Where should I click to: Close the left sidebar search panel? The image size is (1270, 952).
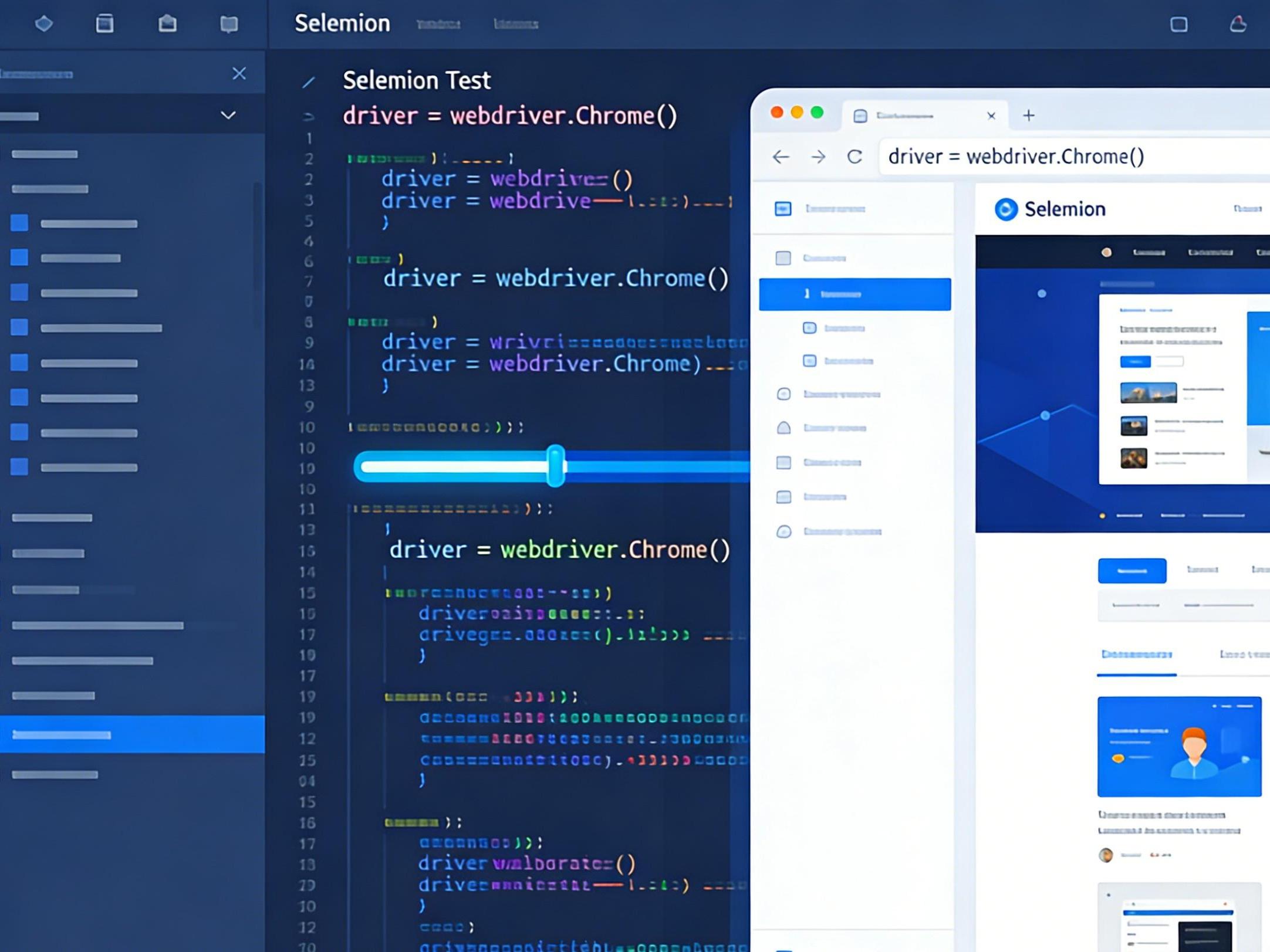239,74
